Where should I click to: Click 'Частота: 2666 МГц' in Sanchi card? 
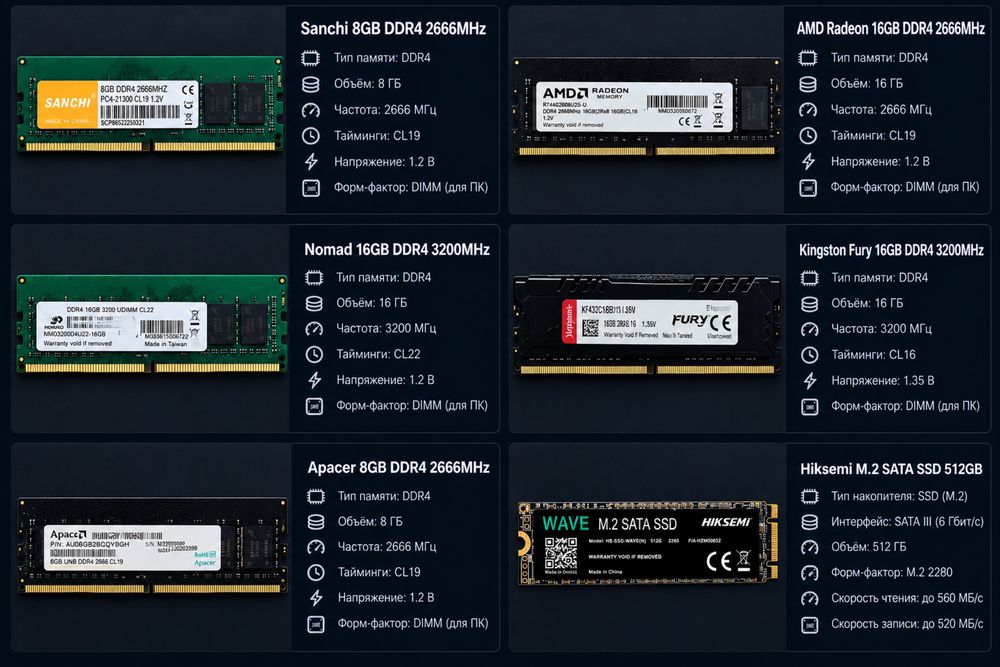click(x=385, y=110)
